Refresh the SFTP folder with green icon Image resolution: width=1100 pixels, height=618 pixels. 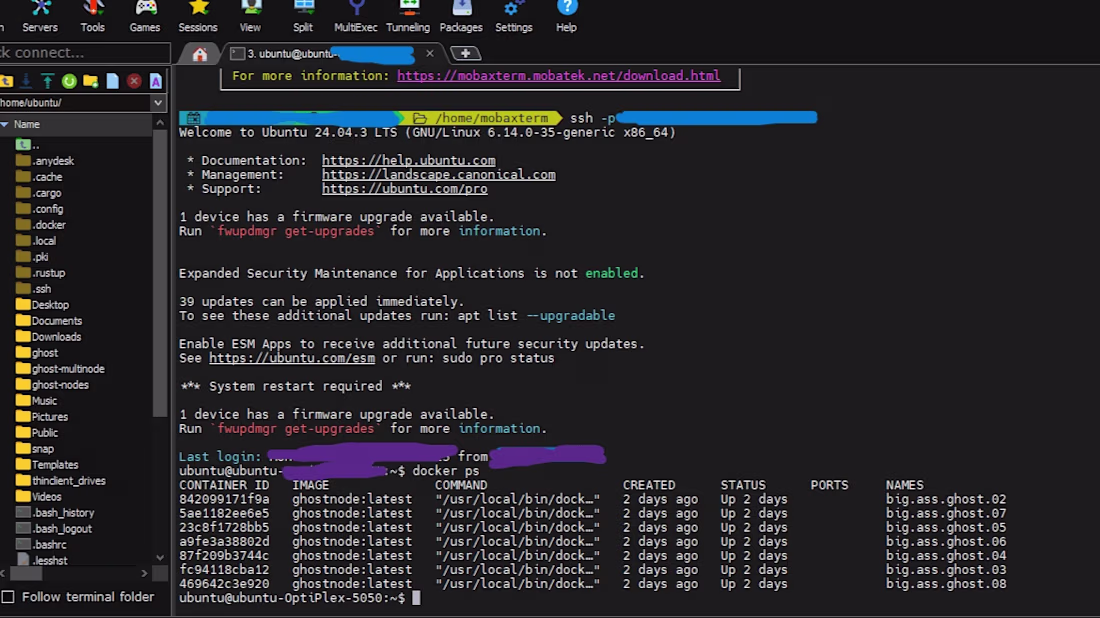pyautogui.click(x=69, y=81)
